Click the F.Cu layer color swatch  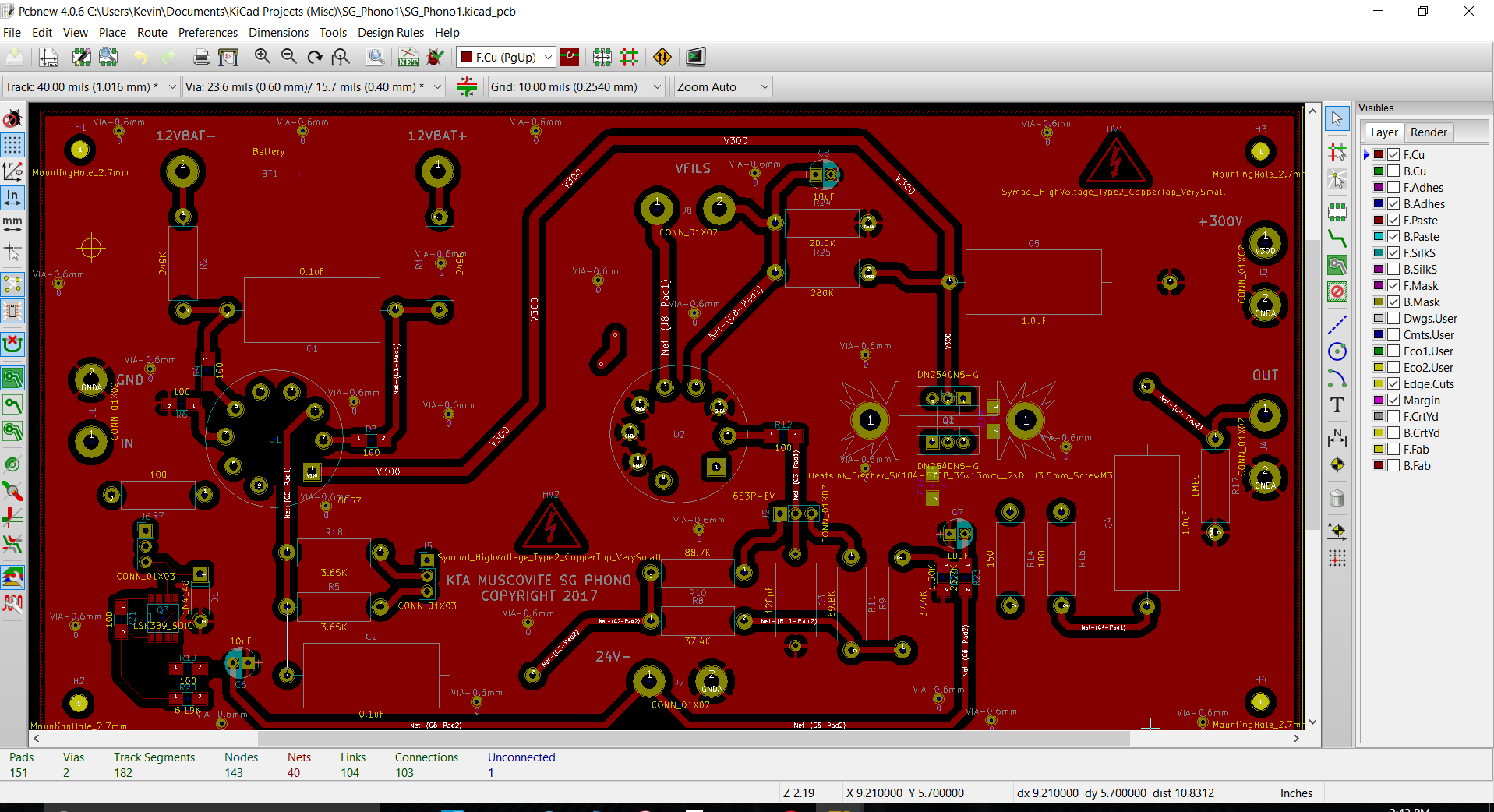(1379, 154)
